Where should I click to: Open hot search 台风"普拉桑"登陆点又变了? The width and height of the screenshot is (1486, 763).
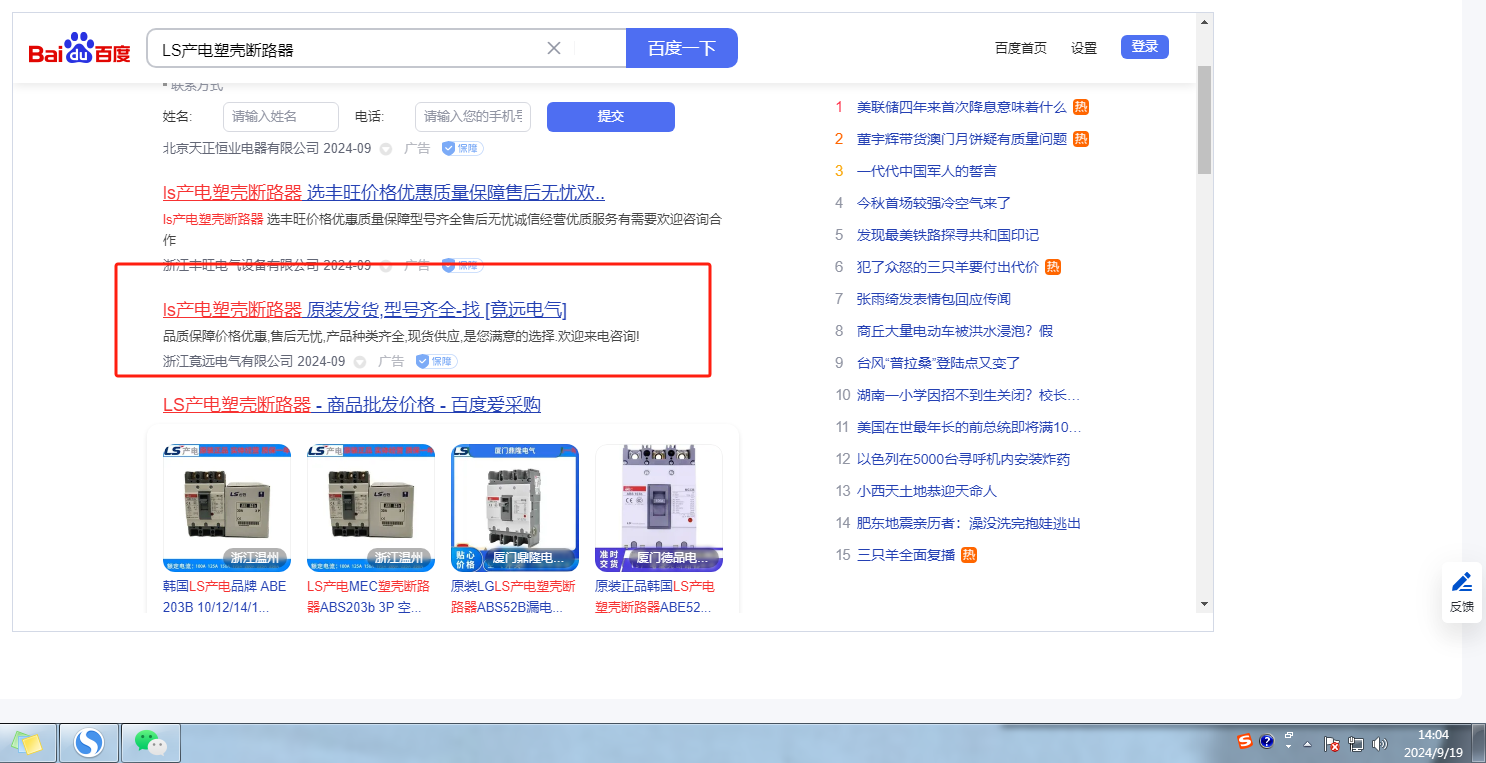[x=939, y=363]
